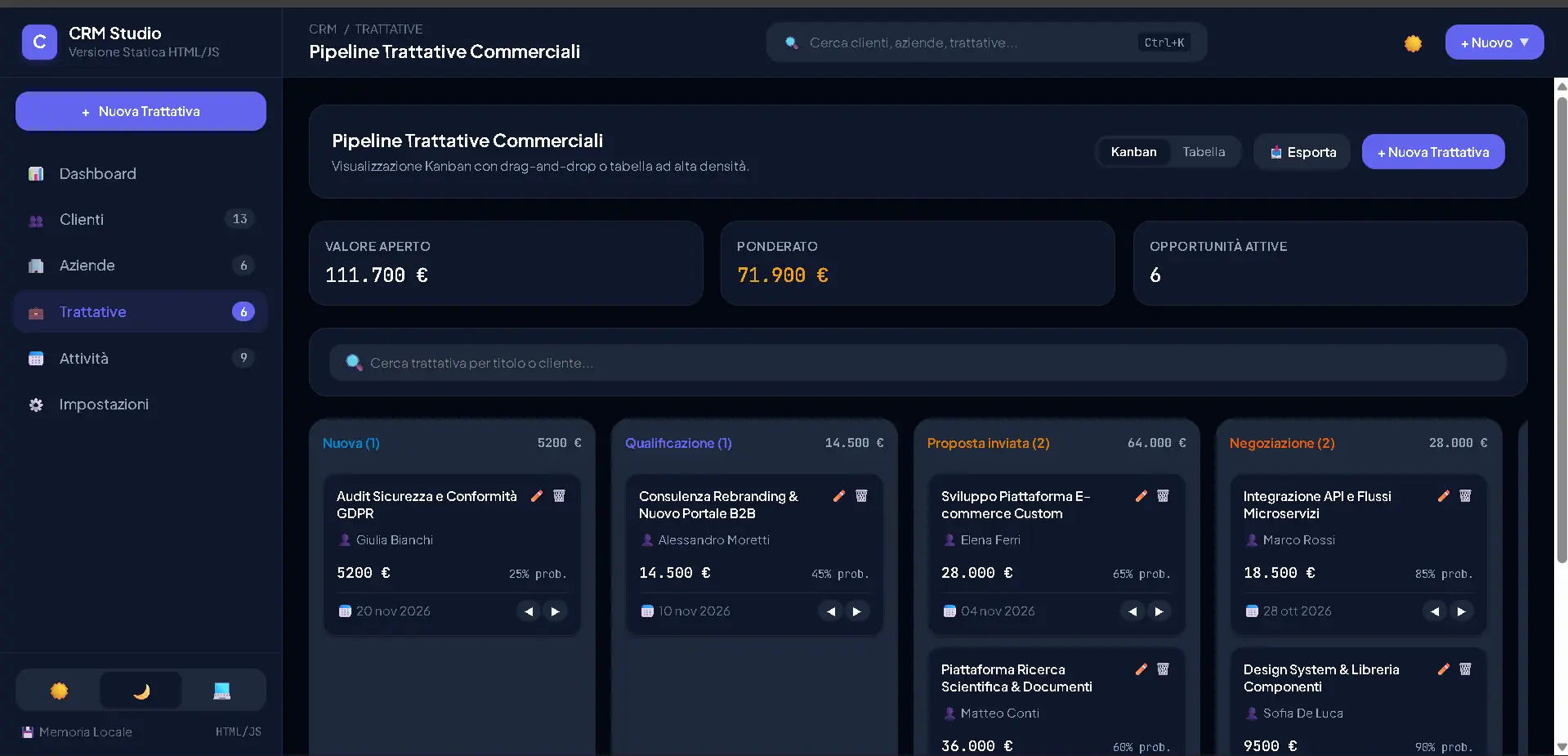Switch to the Tabella view
The height and width of the screenshot is (756, 1568).
pos(1204,152)
